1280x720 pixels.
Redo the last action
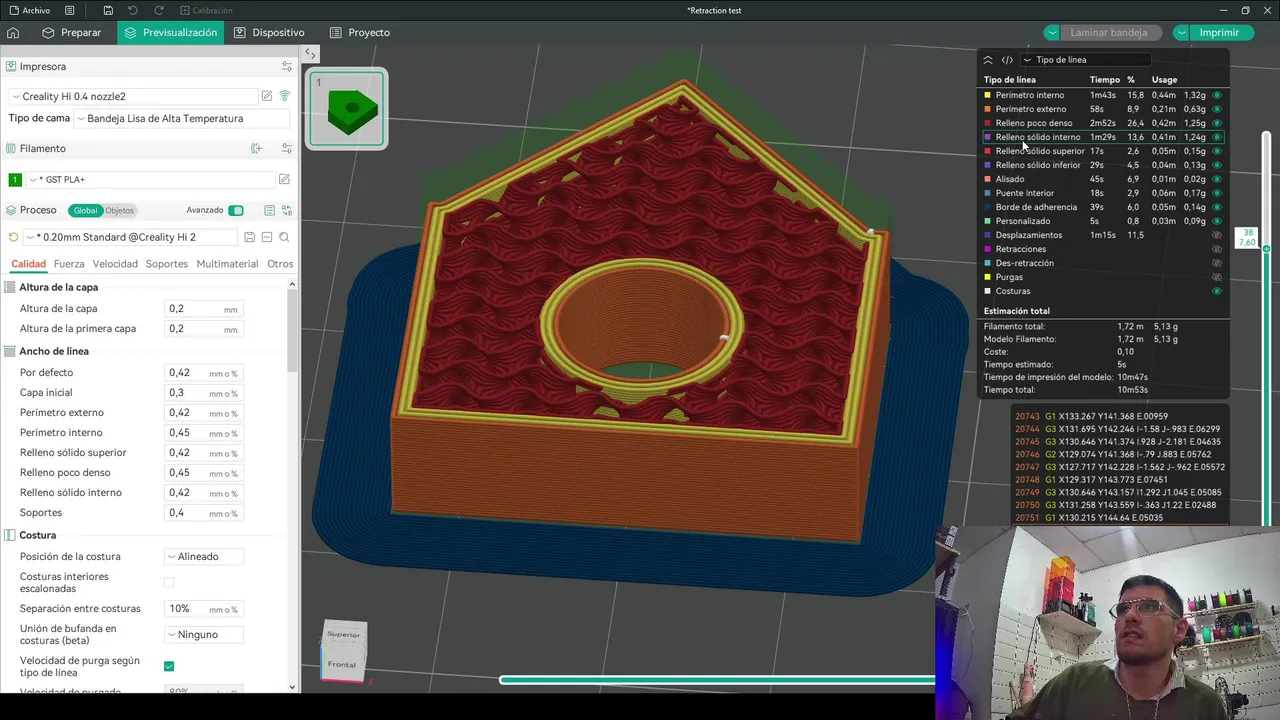[159, 10]
